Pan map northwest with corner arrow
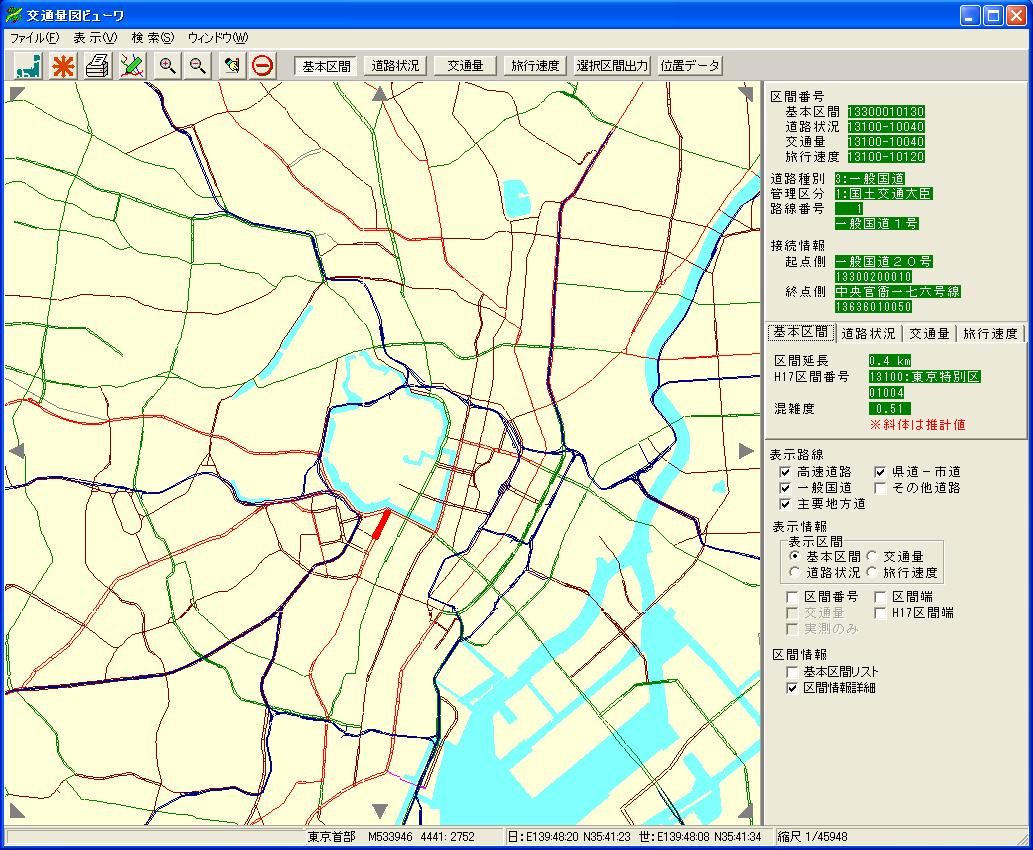Image resolution: width=1033 pixels, height=850 pixels. coord(16,94)
